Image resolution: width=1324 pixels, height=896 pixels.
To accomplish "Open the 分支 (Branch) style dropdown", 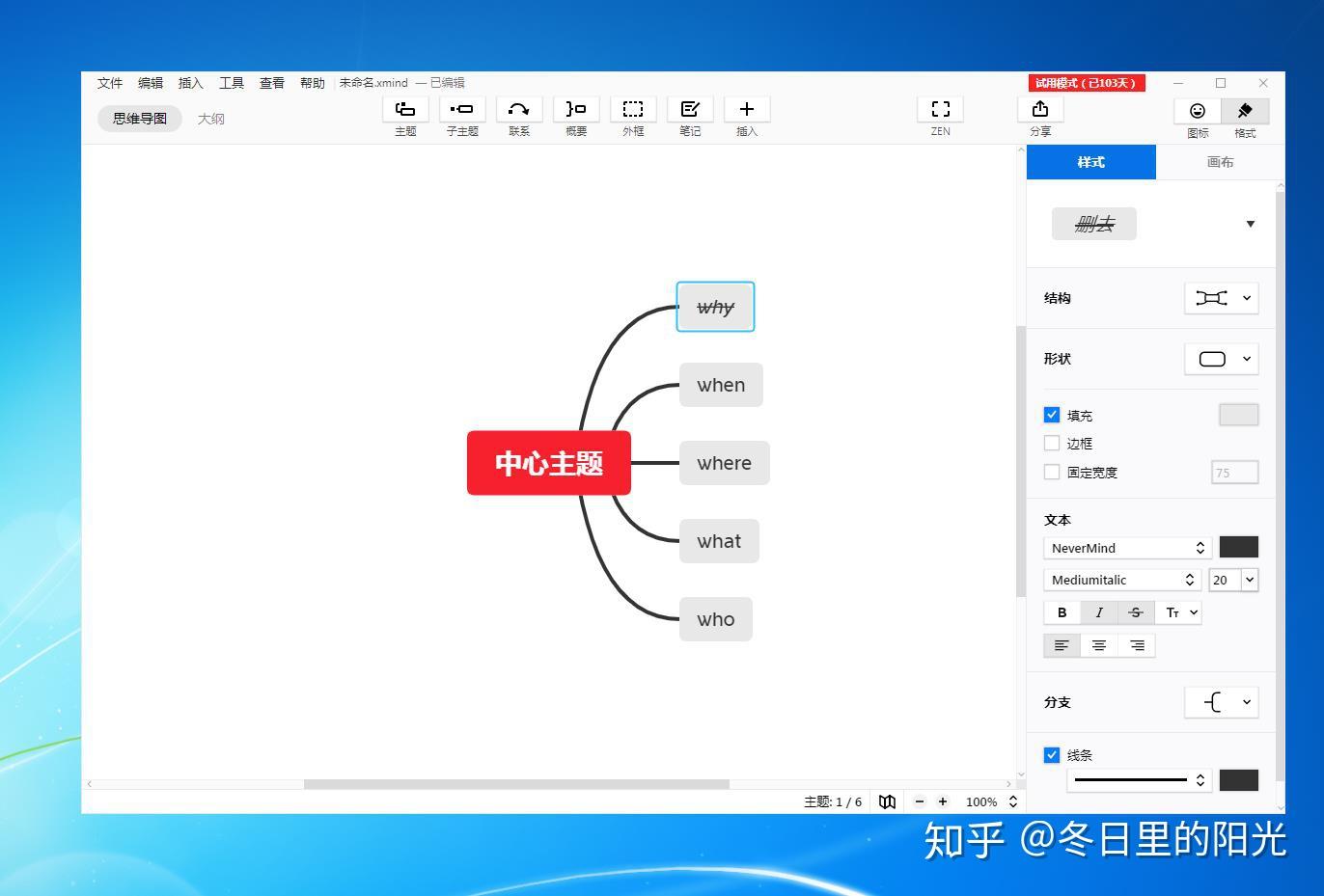I will tap(1222, 702).
